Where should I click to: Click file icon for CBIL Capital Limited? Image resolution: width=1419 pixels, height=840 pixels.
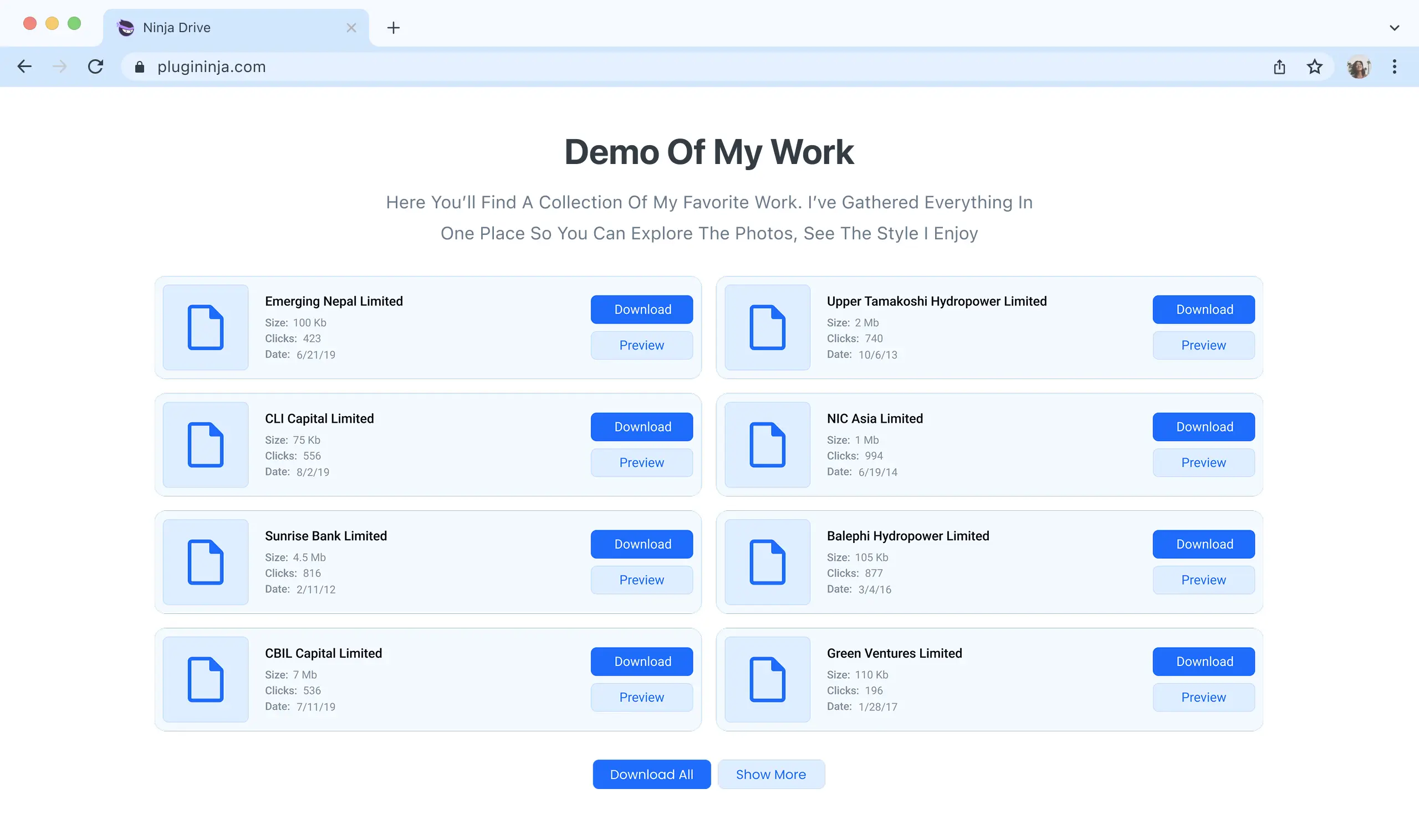pyautogui.click(x=206, y=679)
